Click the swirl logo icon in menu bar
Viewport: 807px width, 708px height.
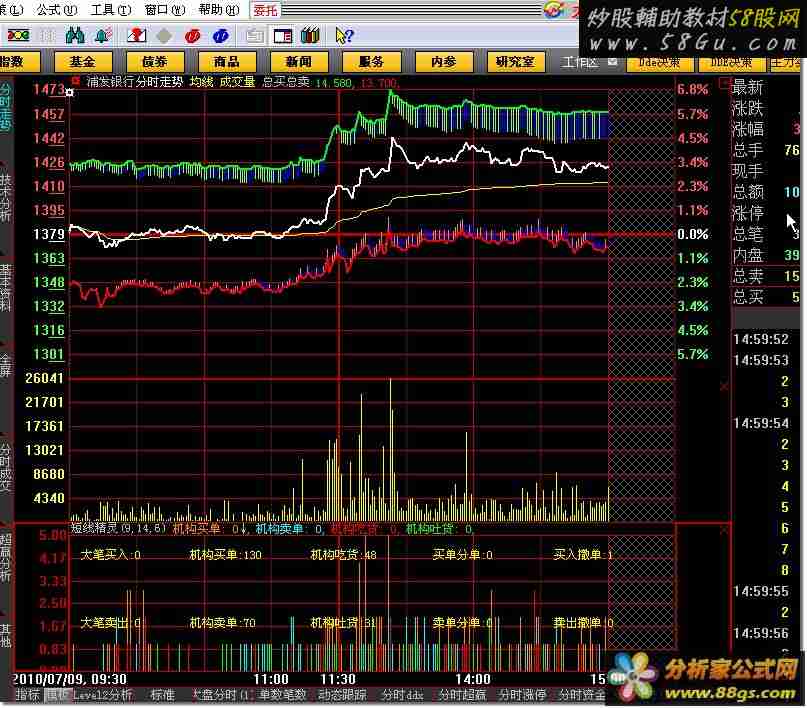pos(554,10)
